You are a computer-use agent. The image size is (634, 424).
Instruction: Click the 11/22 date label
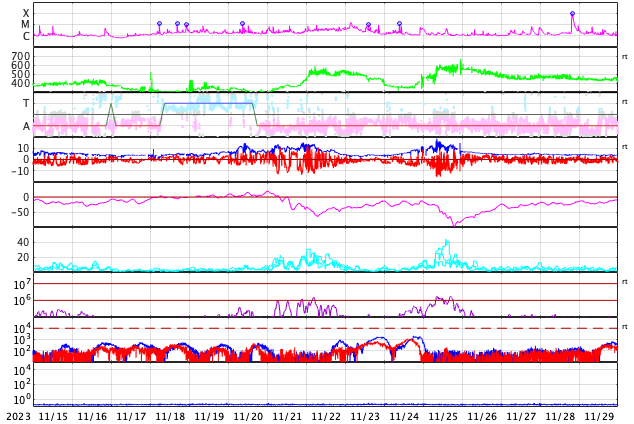click(x=326, y=417)
